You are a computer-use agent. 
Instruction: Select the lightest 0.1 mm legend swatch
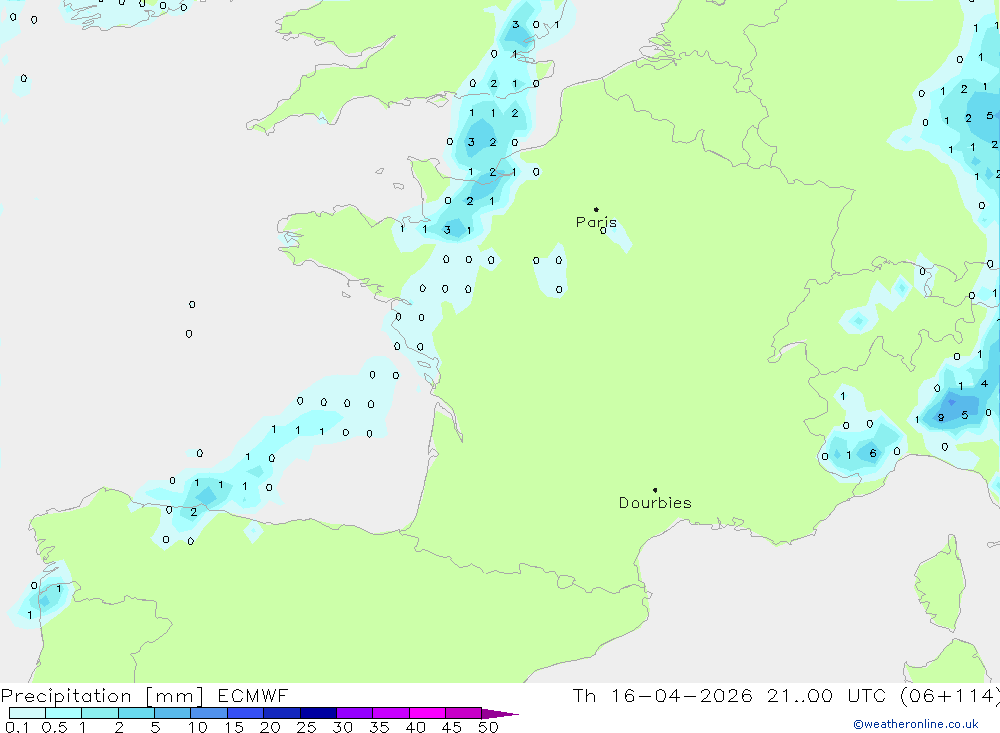pos(27,713)
